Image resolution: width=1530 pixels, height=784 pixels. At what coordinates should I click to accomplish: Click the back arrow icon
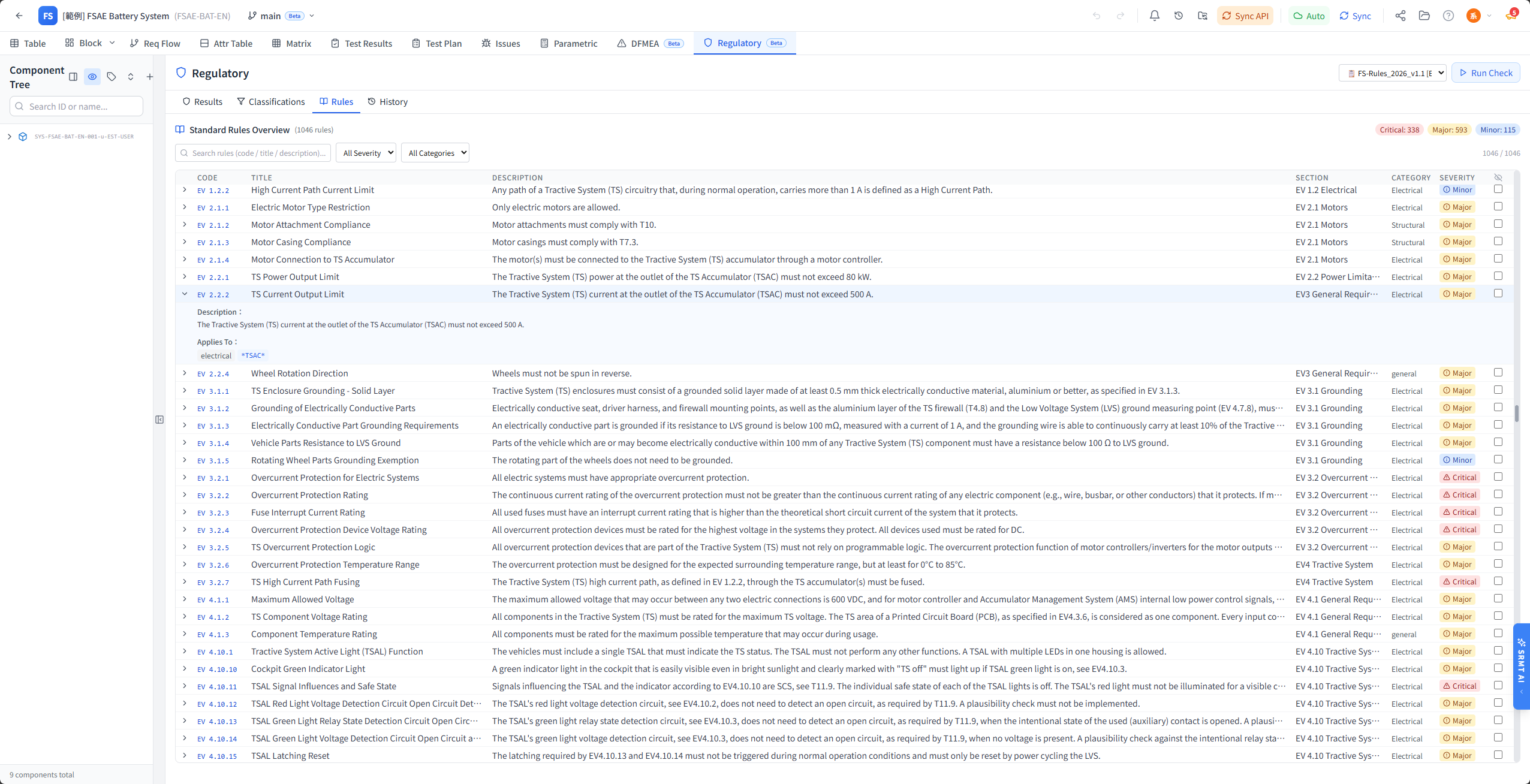19,16
